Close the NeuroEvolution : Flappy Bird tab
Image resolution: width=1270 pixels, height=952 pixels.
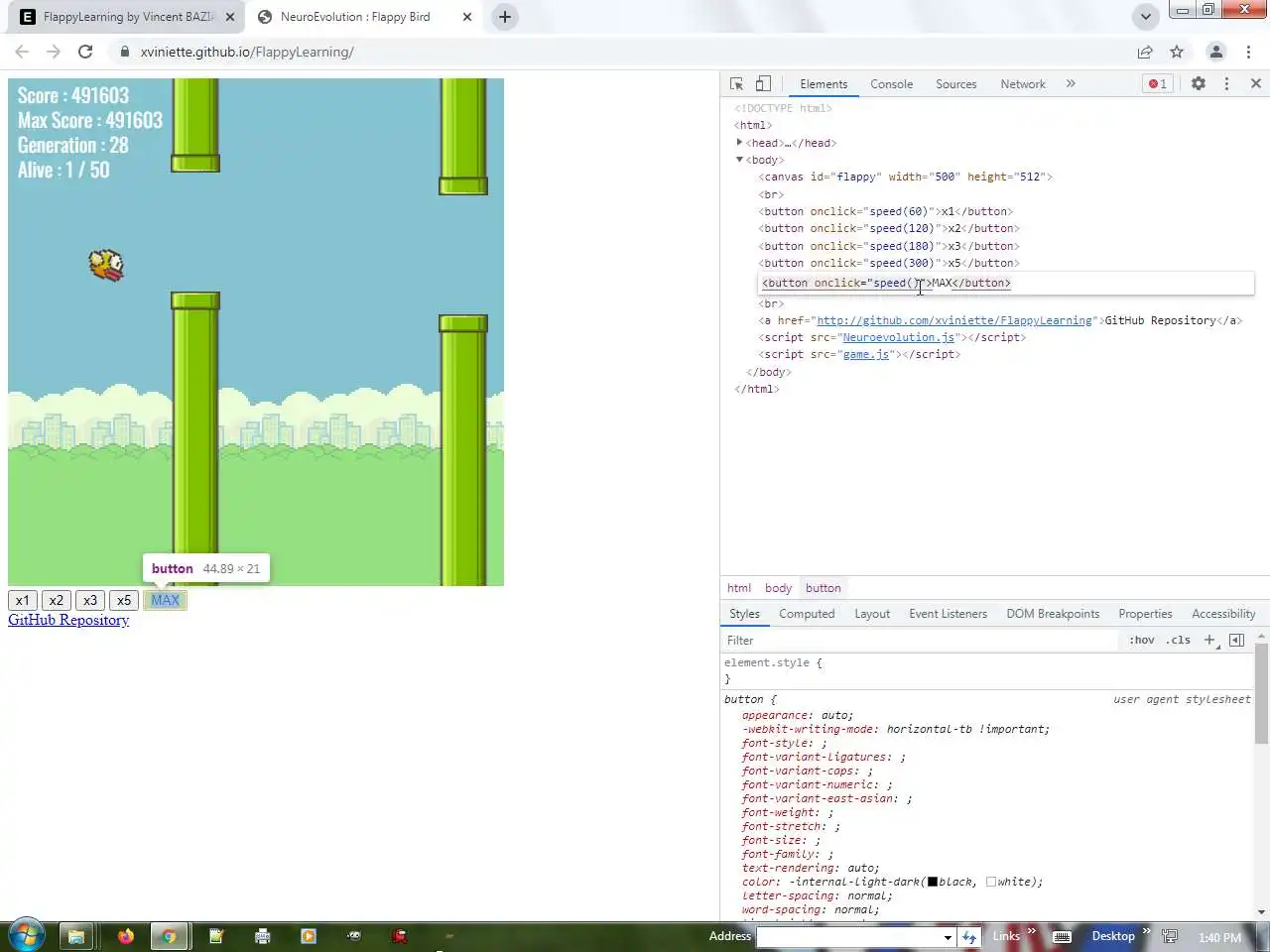coord(467,17)
